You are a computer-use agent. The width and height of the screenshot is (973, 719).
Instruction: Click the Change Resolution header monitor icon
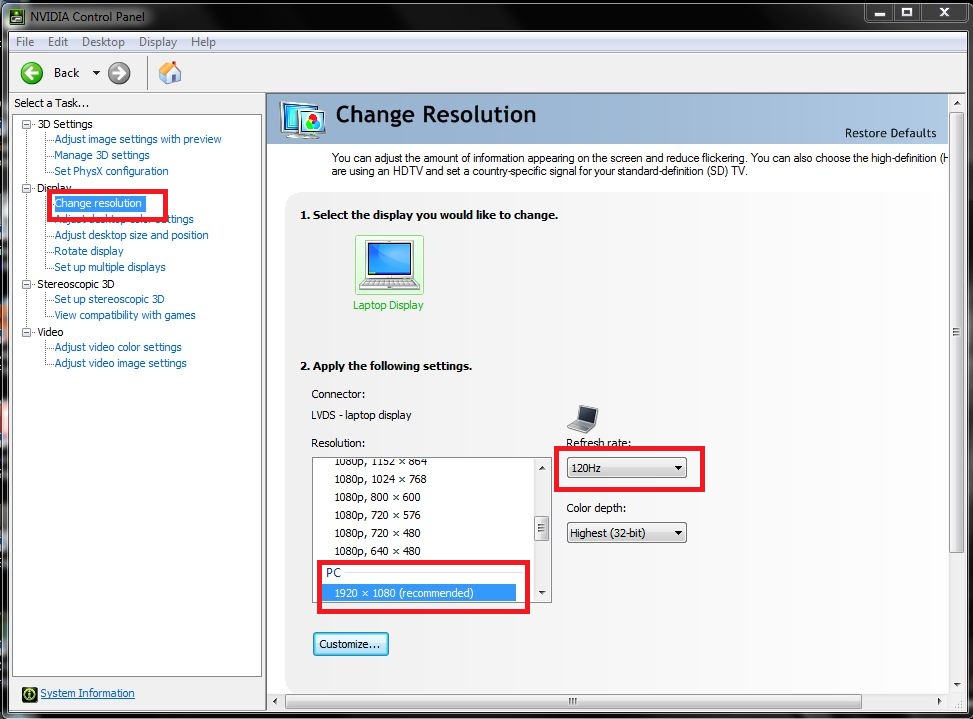point(303,119)
